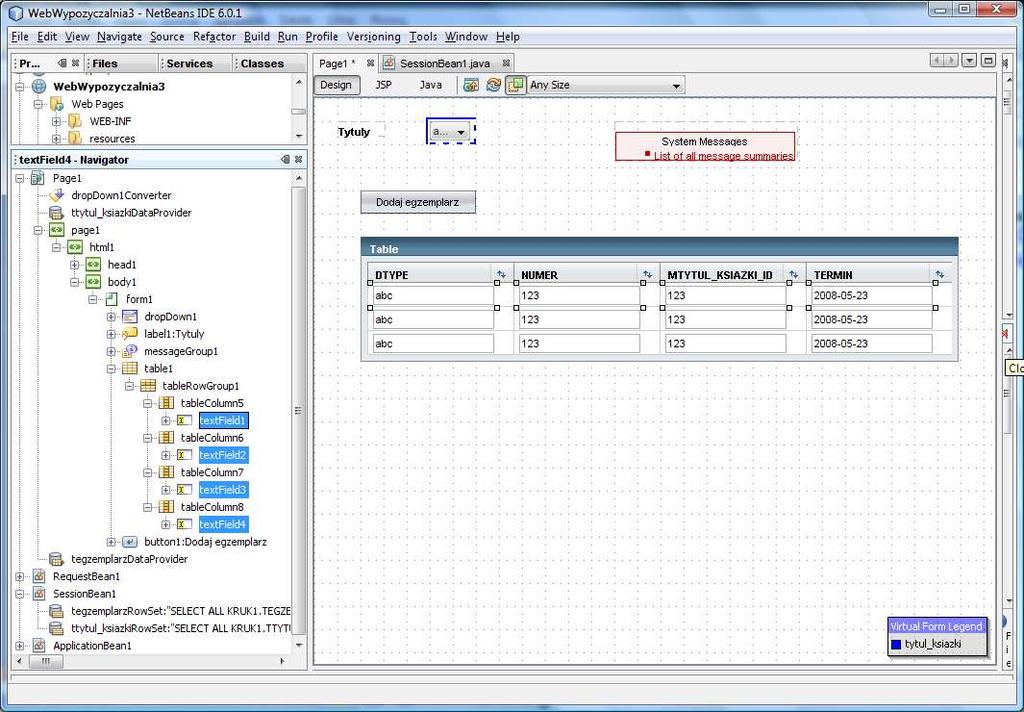Click the textField2 component icon
1024x712 pixels.
pos(184,455)
